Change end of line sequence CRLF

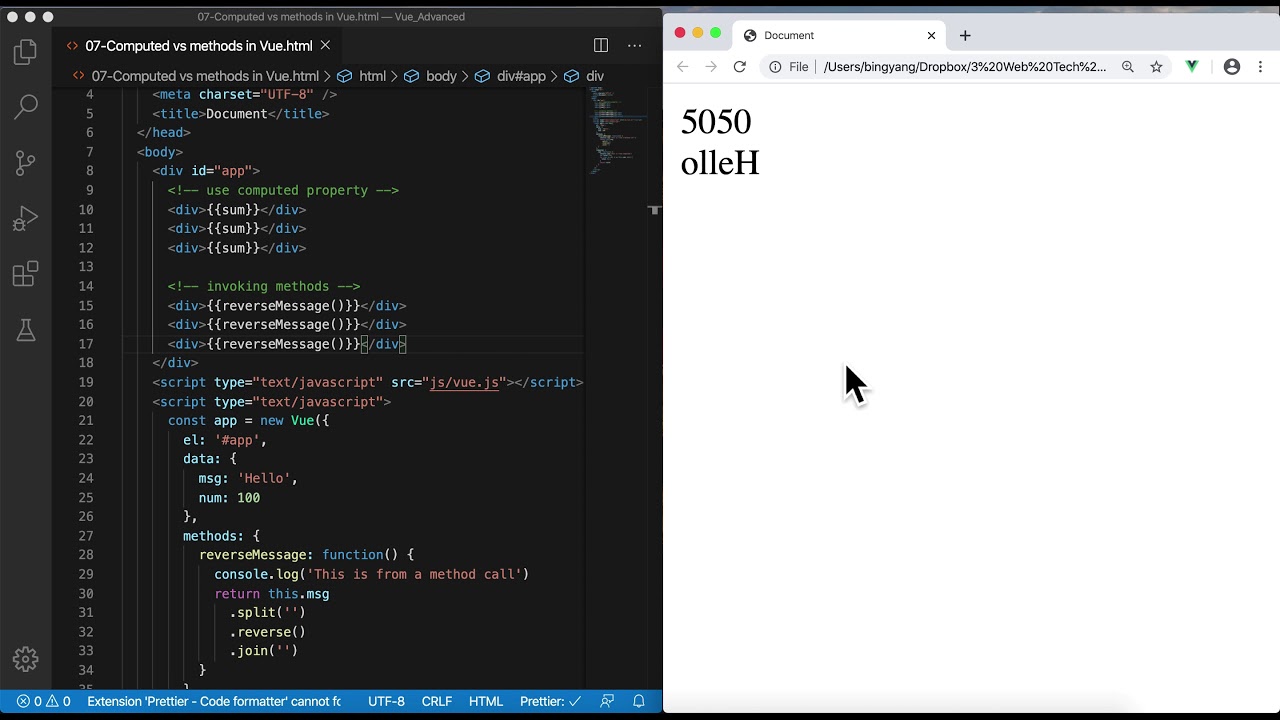click(437, 701)
